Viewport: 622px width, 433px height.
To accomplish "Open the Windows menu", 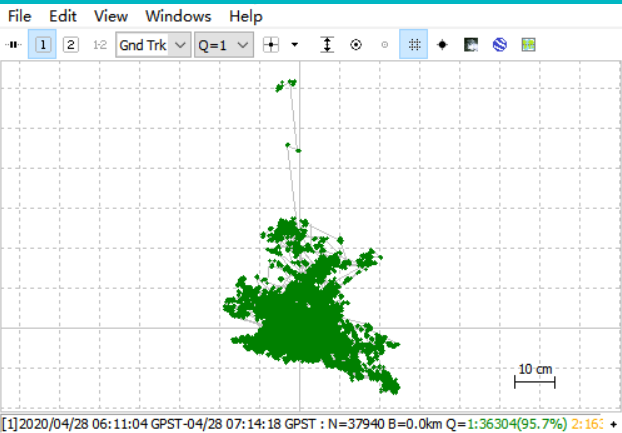I will click(x=178, y=16).
